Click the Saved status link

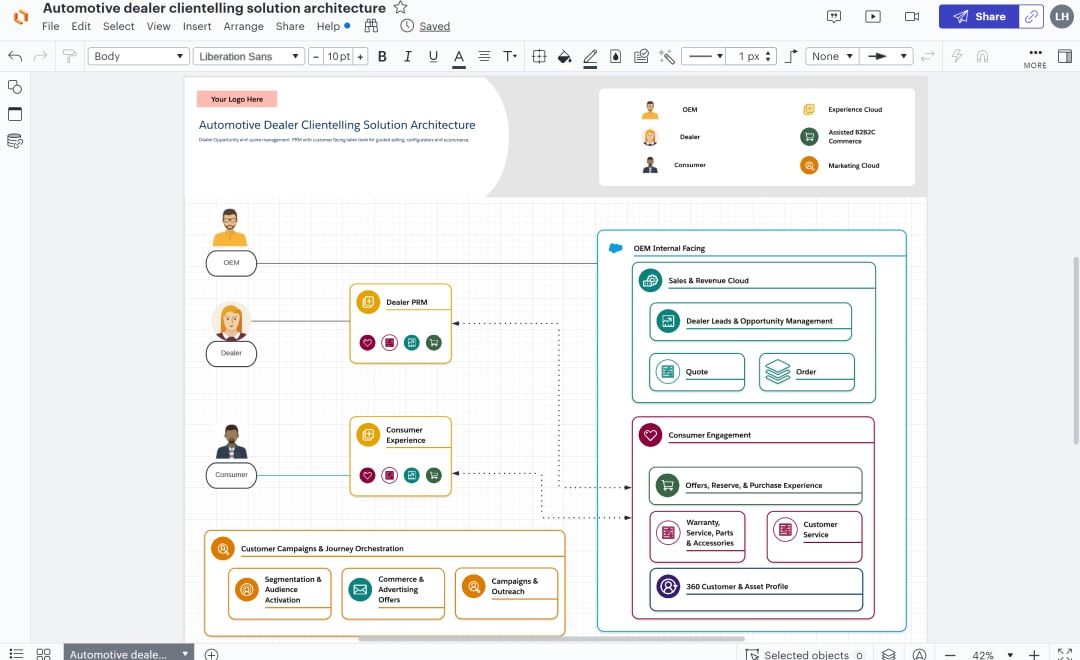click(434, 26)
